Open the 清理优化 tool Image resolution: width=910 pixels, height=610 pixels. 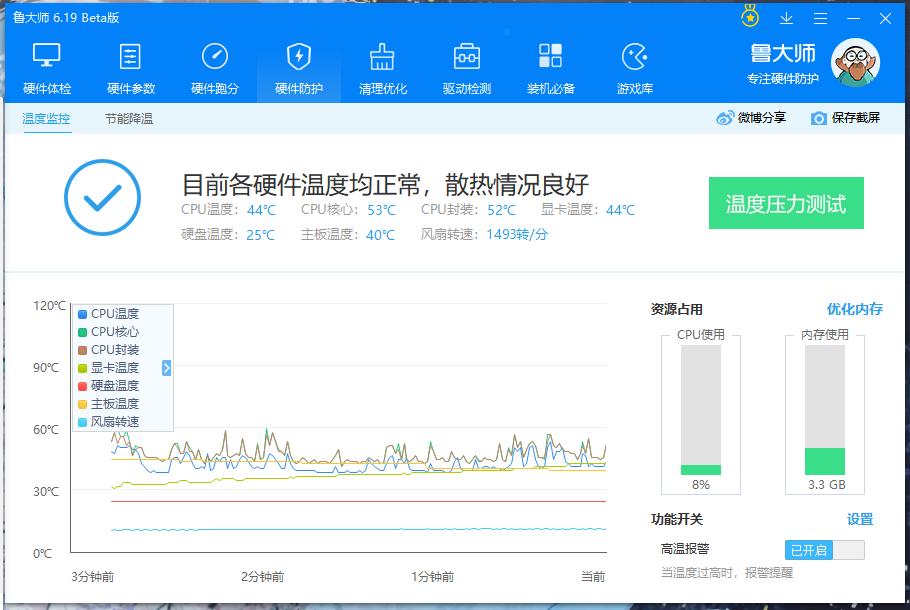pyautogui.click(x=382, y=65)
